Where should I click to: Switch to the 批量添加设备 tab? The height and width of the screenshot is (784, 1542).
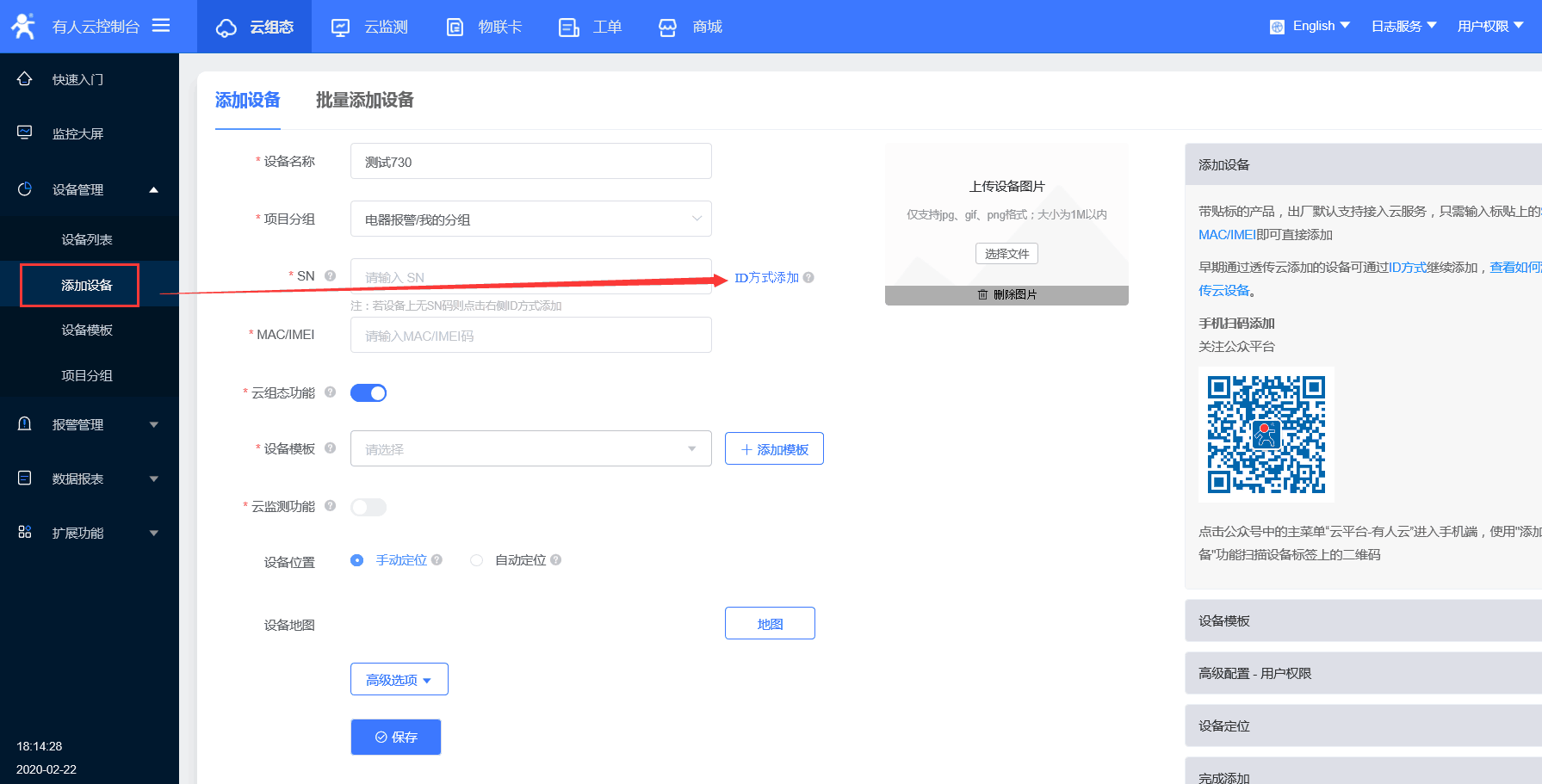364,101
